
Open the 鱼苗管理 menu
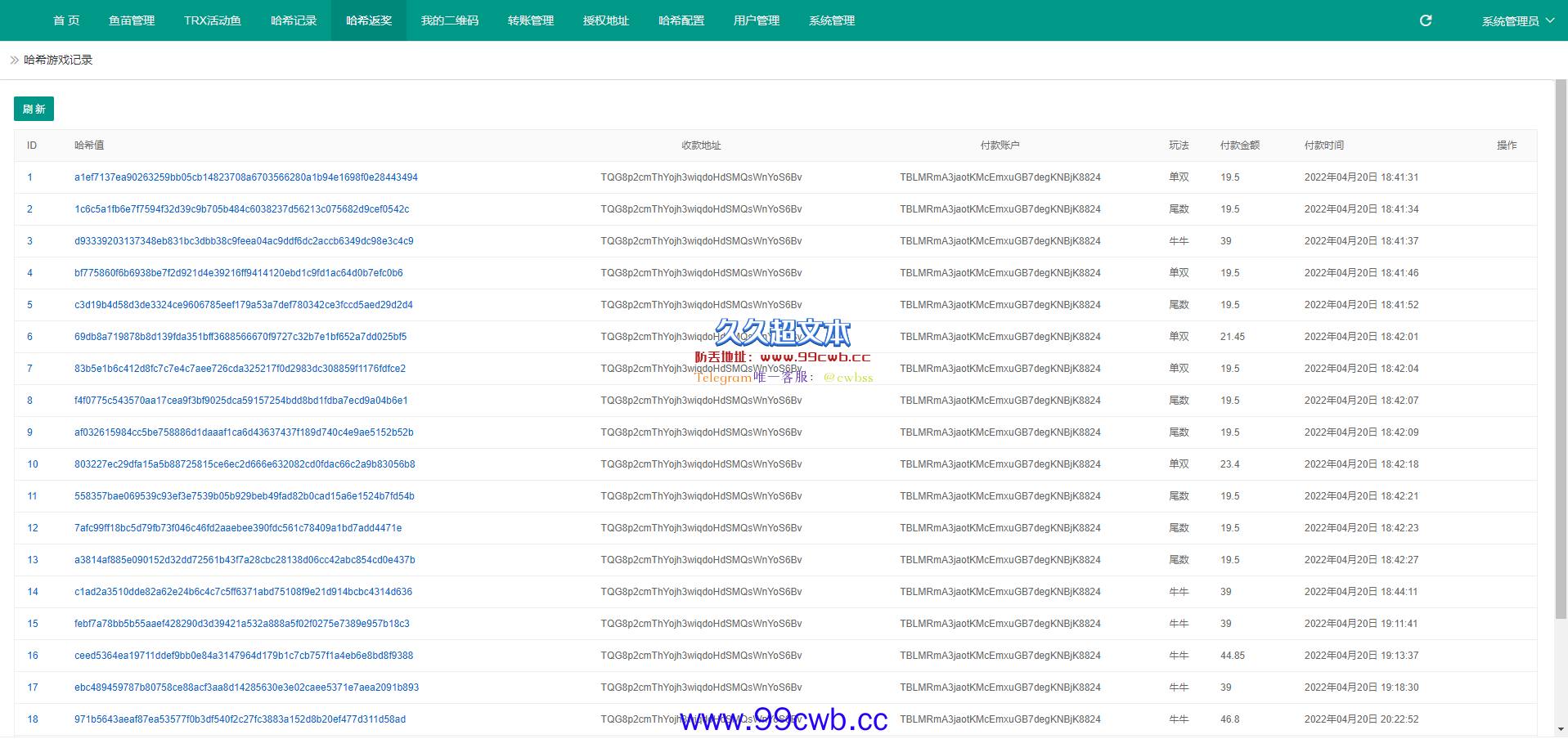point(132,20)
